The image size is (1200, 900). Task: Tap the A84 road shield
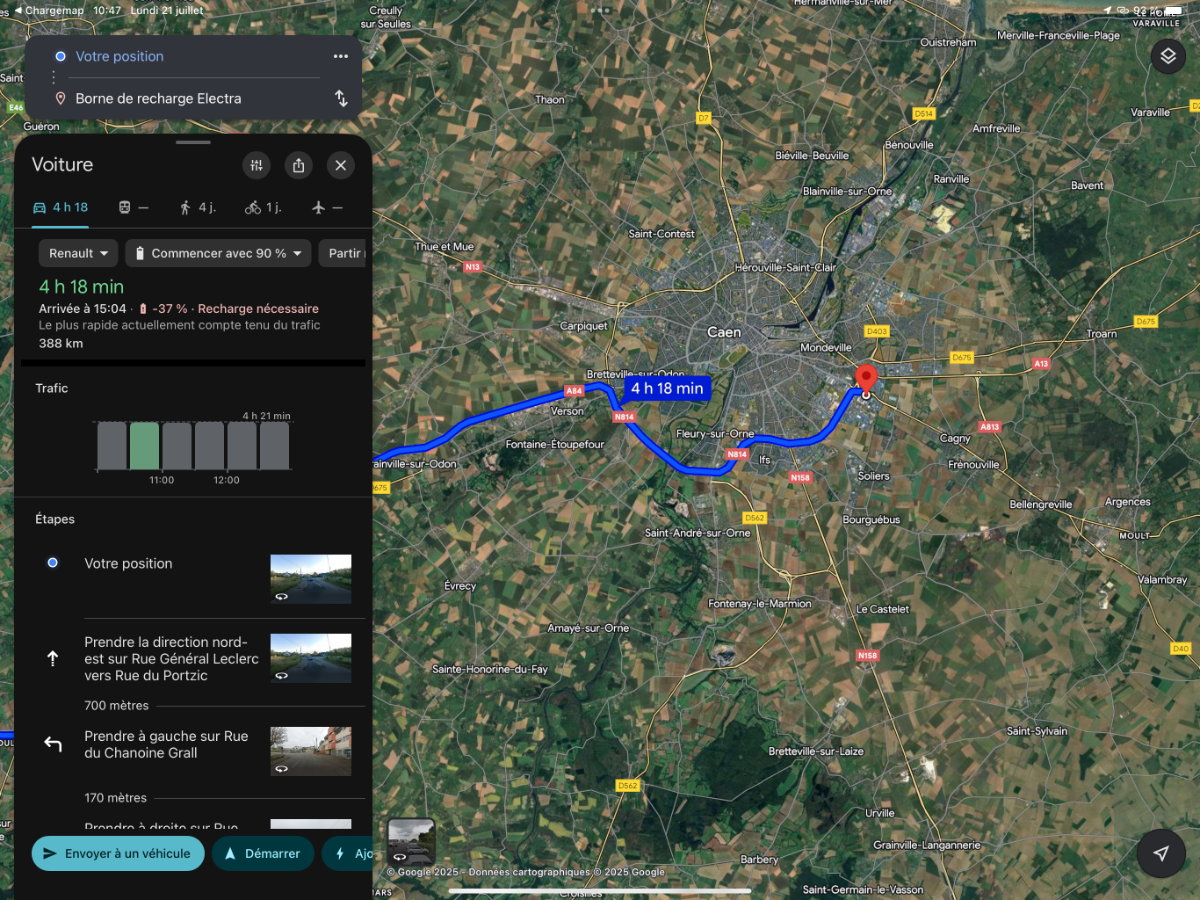(573, 391)
